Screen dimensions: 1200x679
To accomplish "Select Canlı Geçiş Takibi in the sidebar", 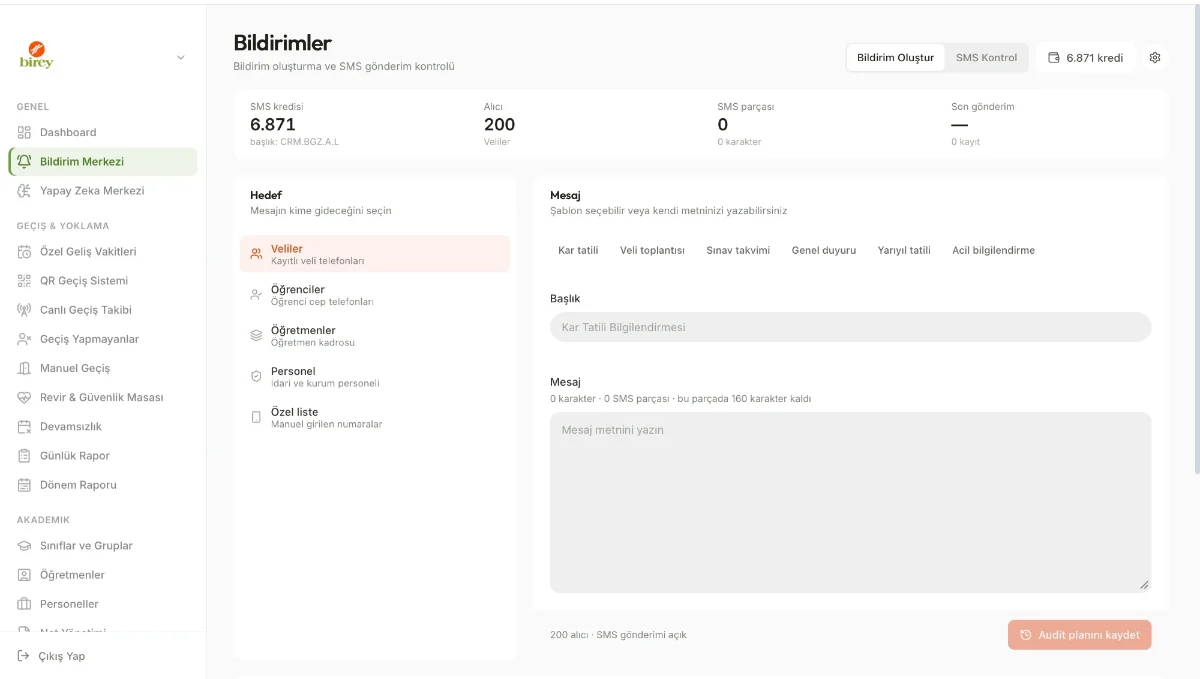I will tap(103, 309).
